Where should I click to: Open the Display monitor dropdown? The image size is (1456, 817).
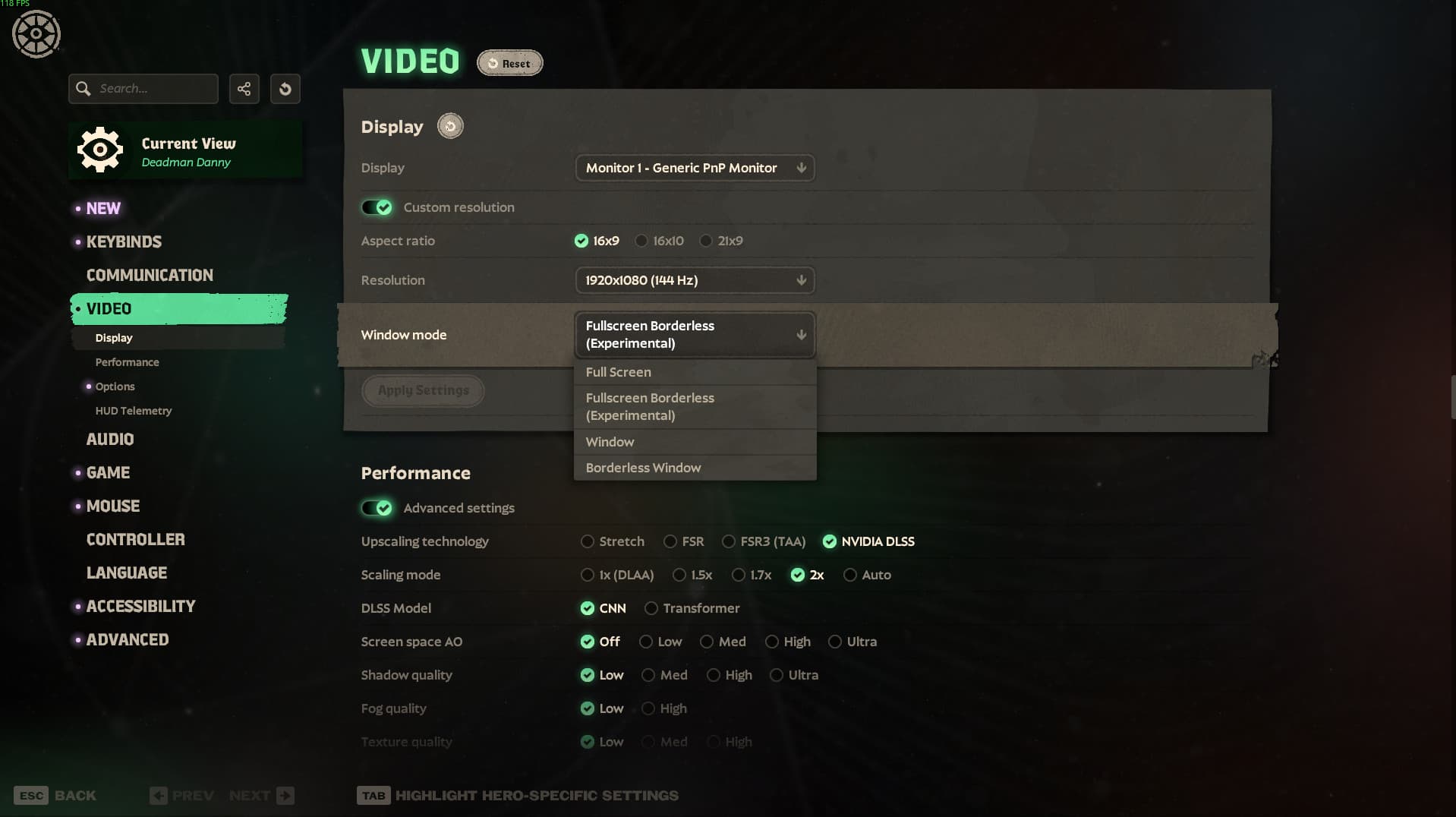[x=695, y=168]
